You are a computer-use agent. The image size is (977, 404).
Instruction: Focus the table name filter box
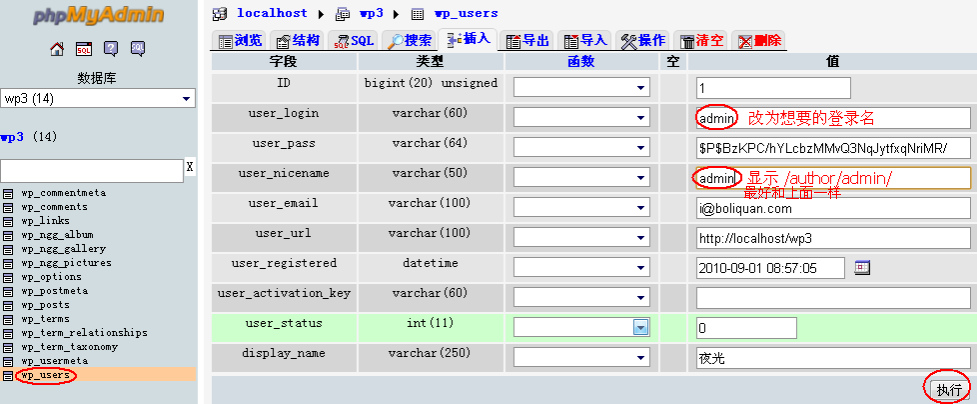92,171
